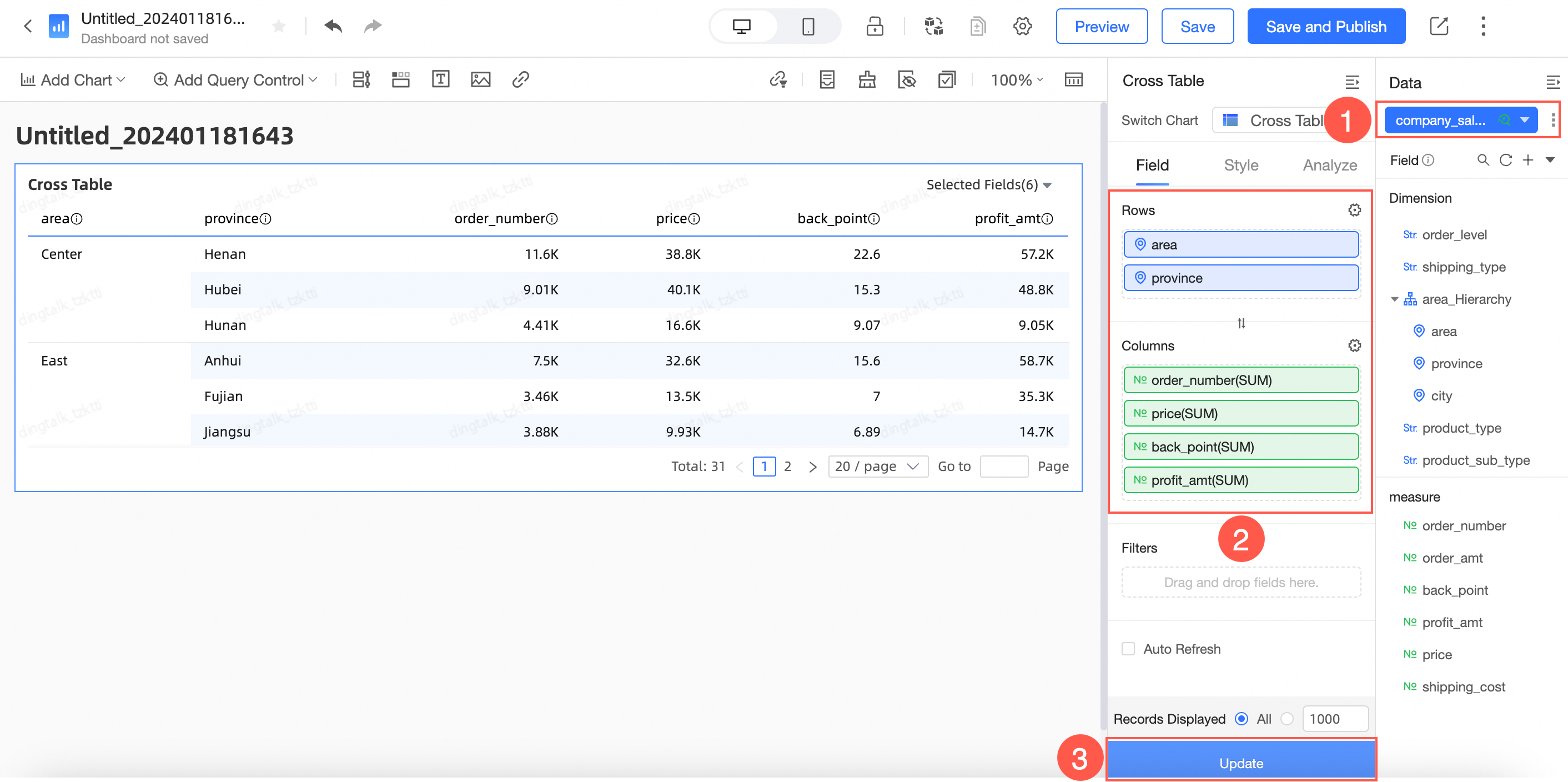Select the All records radio button
The height and width of the screenshot is (782, 1568).
pos(1241,719)
